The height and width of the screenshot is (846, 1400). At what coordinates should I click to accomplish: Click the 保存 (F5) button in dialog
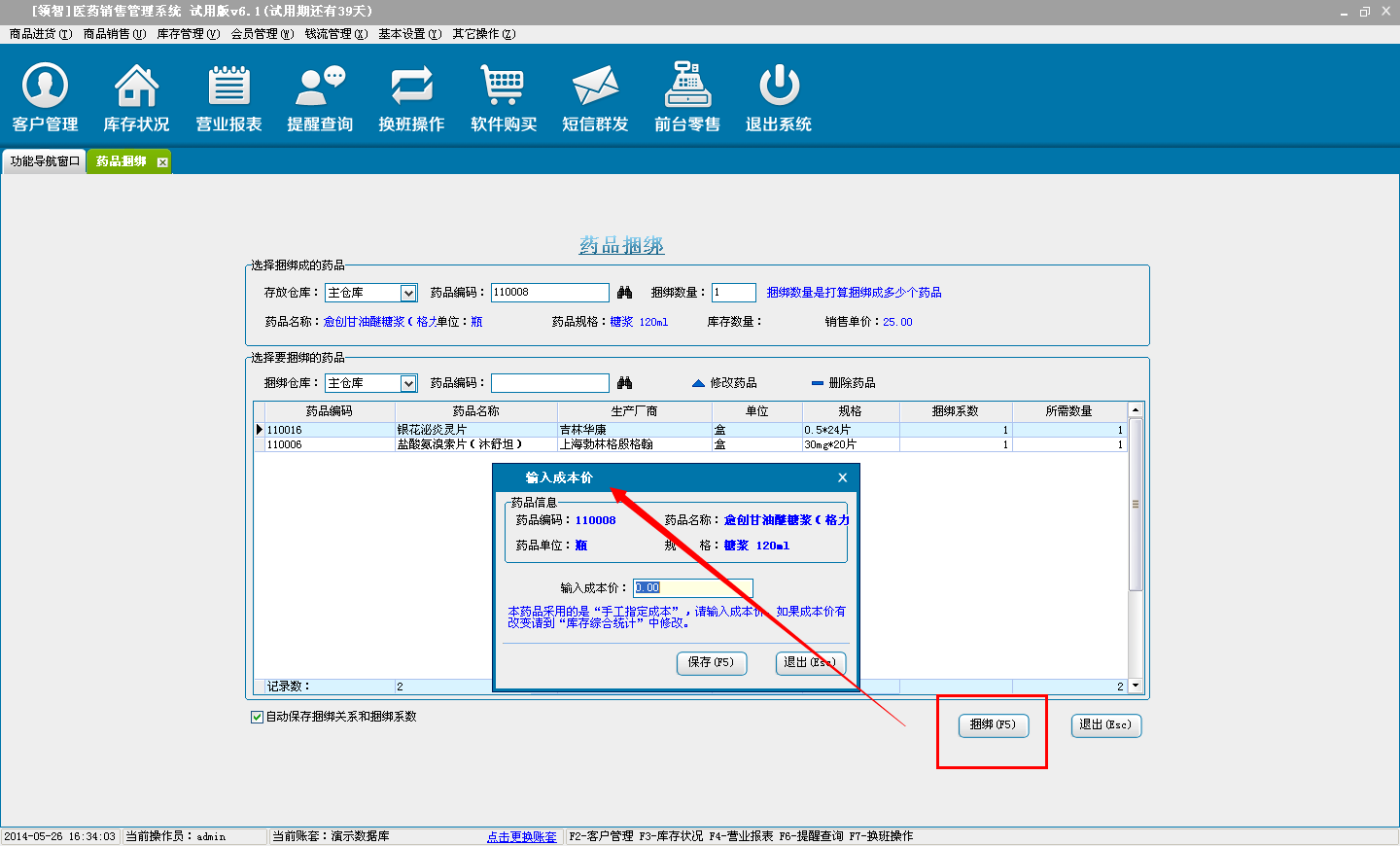pyautogui.click(x=712, y=662)
